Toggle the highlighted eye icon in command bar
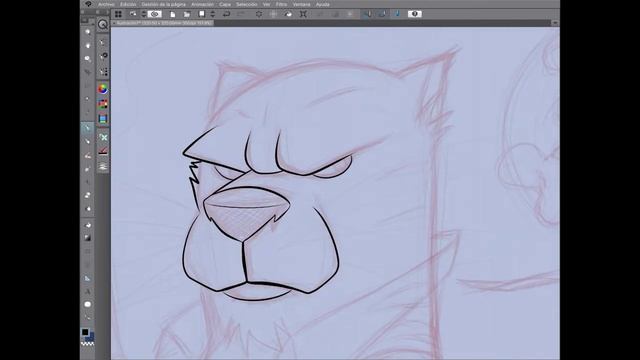Viewport: 640px width, 360px height. click(155, 14)
